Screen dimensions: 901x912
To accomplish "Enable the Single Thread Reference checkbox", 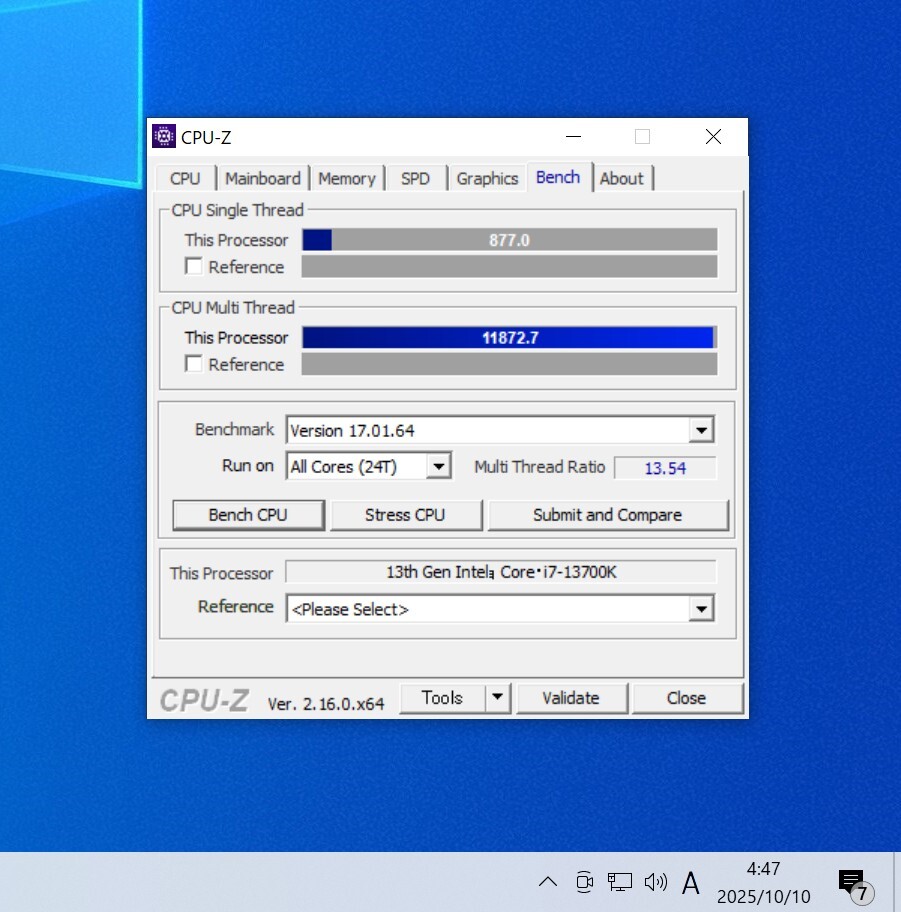I will point(194,267).
